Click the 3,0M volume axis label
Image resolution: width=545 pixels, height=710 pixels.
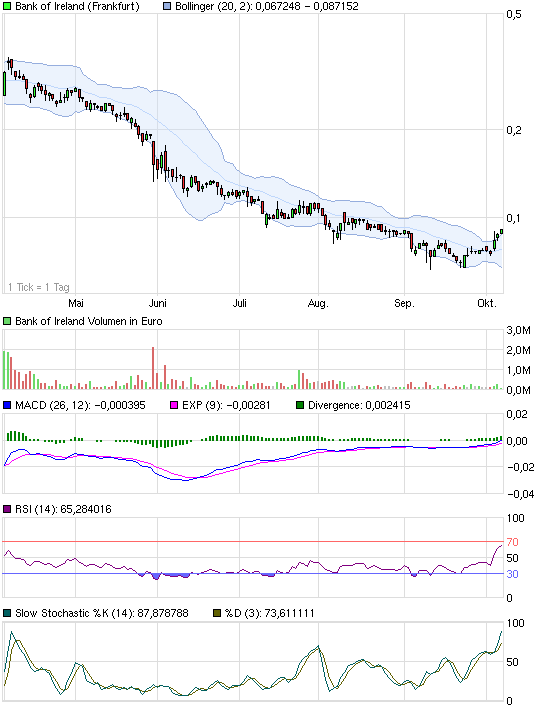click(518, 330)
